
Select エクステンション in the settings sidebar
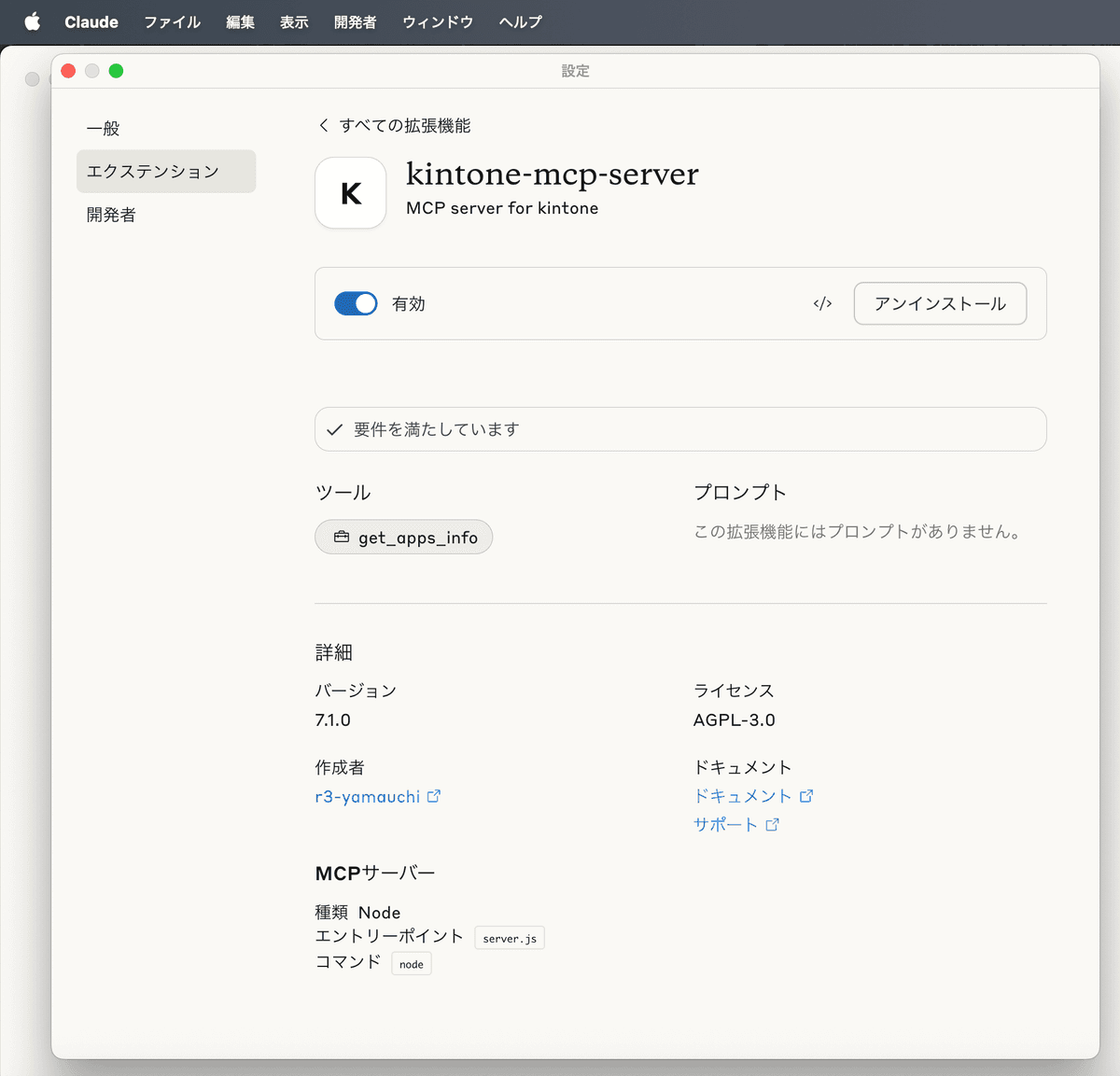[x=166, y=172]
